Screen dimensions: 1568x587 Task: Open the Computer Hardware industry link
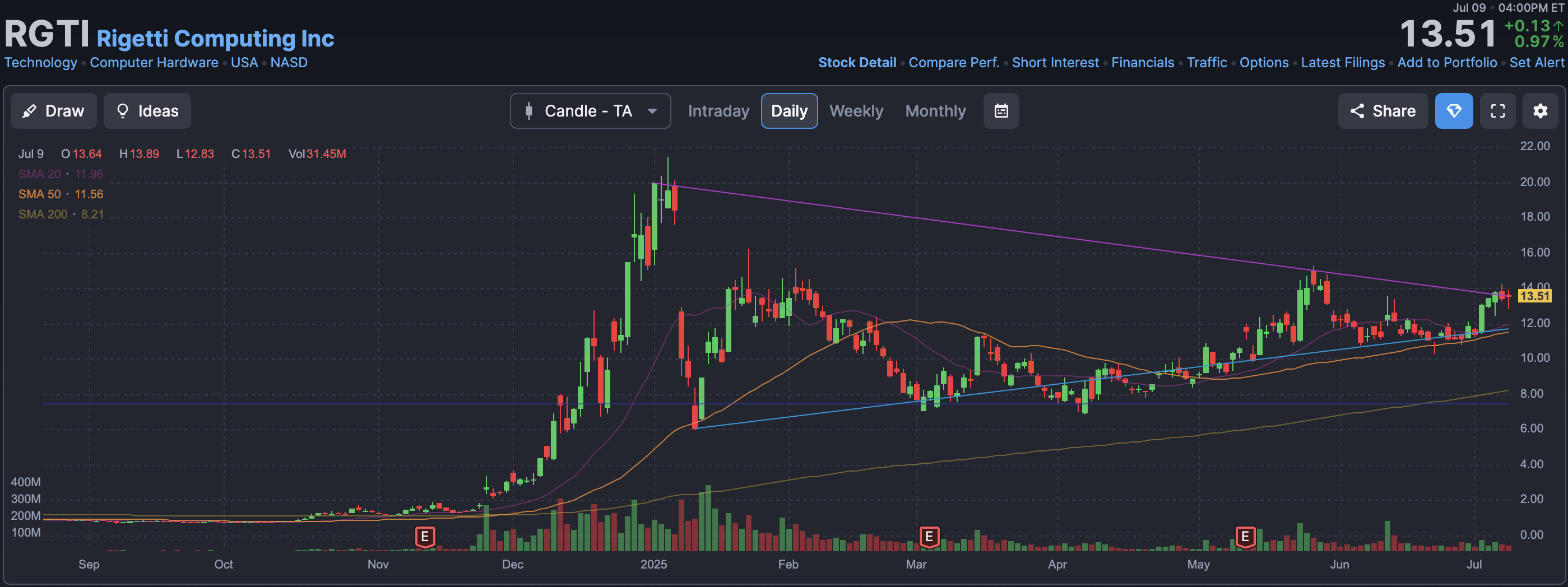click(x=154, y=63)
